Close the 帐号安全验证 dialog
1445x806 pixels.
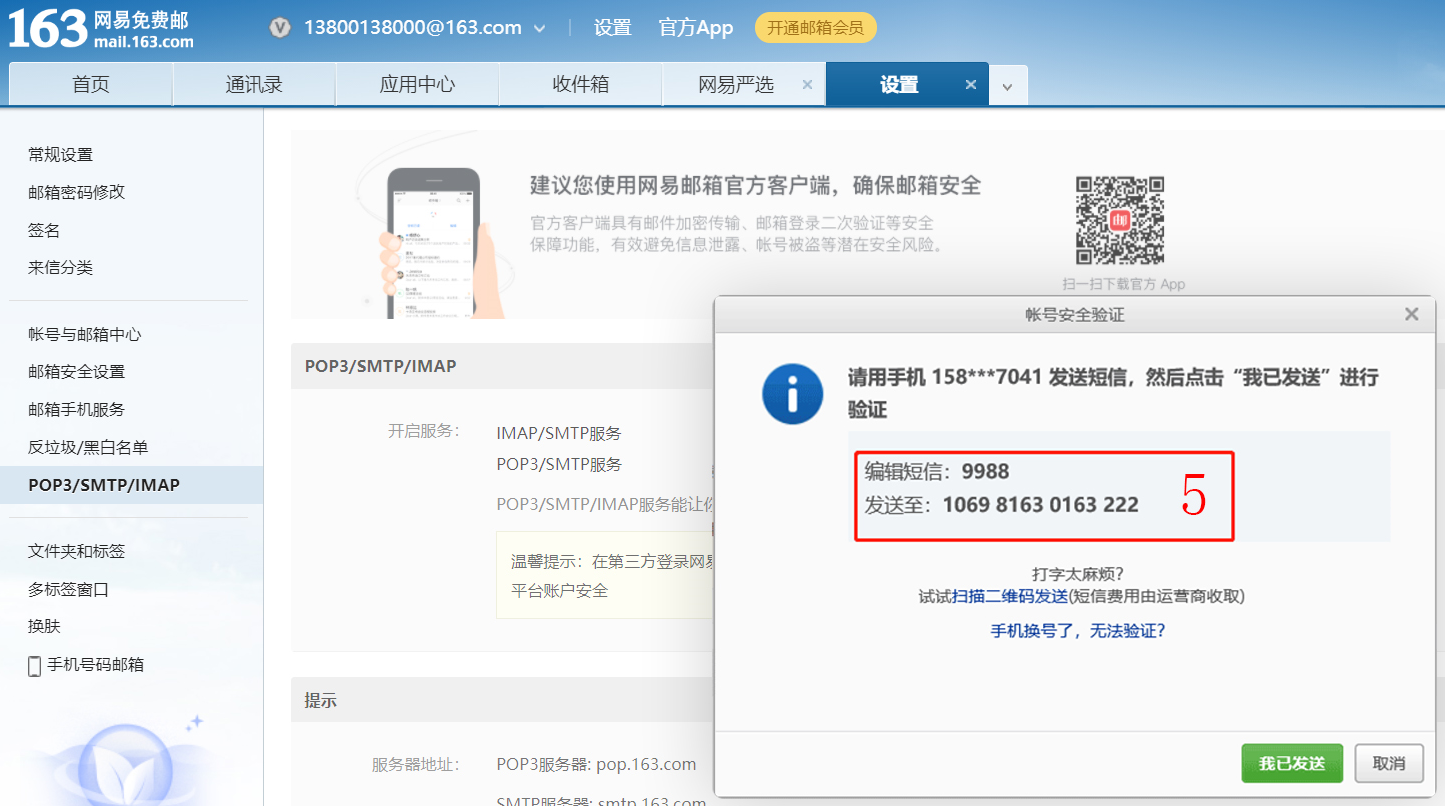[x=1411, y=314]
